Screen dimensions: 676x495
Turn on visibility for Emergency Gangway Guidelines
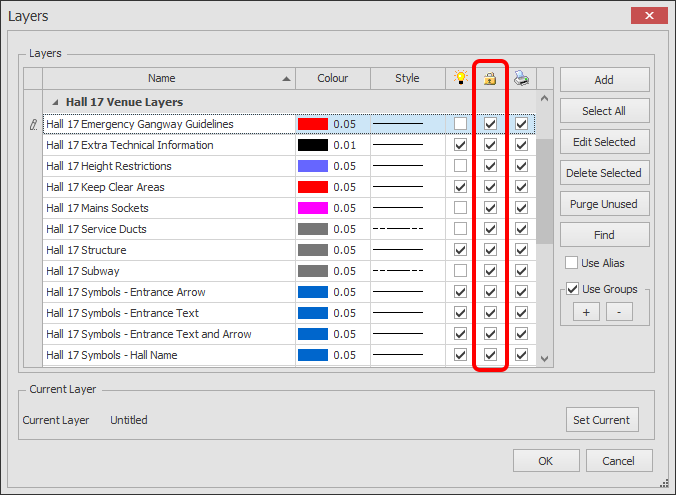coord(460,124)
